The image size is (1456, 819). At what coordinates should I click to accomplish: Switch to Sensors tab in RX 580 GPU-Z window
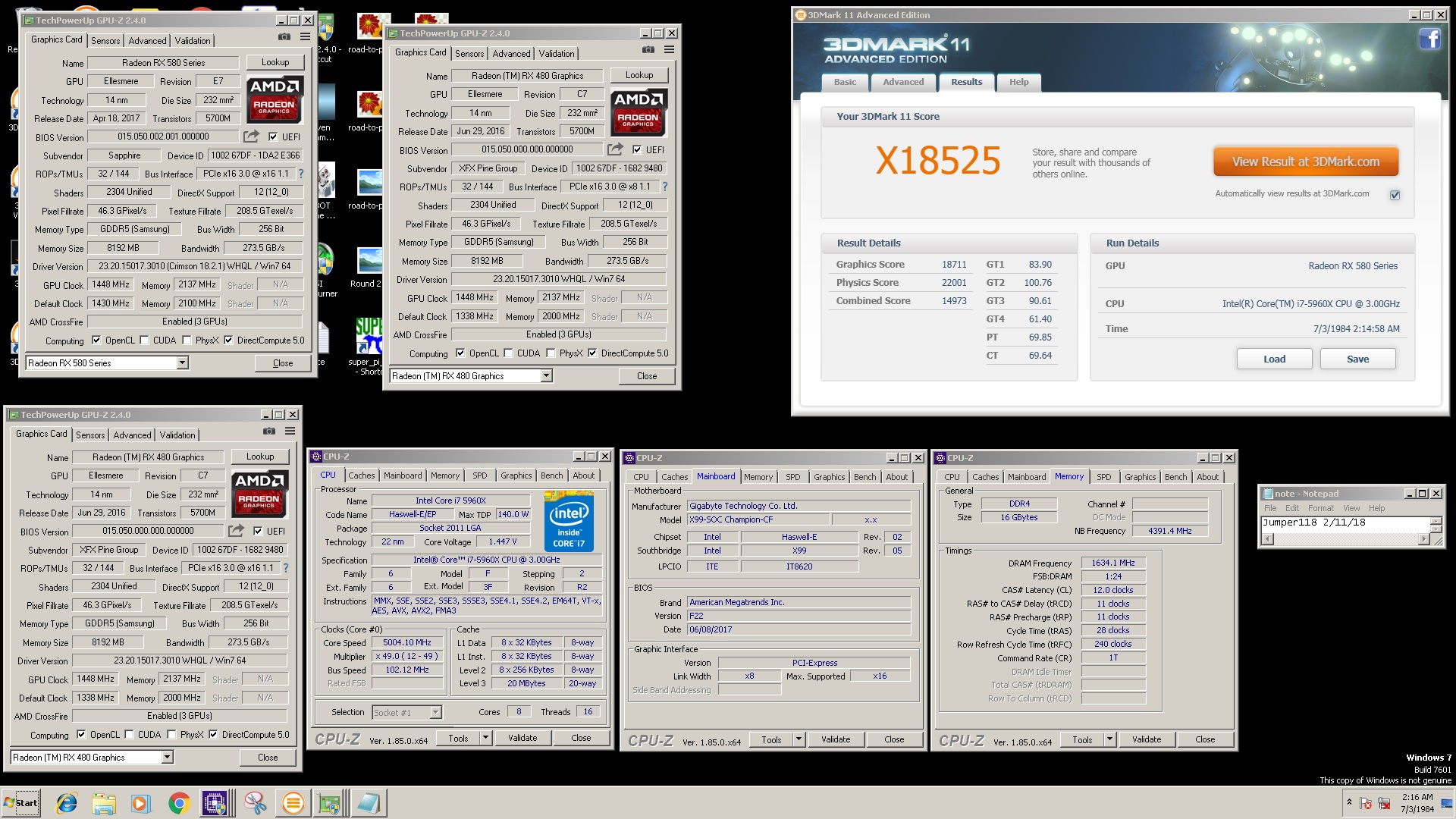105,41
